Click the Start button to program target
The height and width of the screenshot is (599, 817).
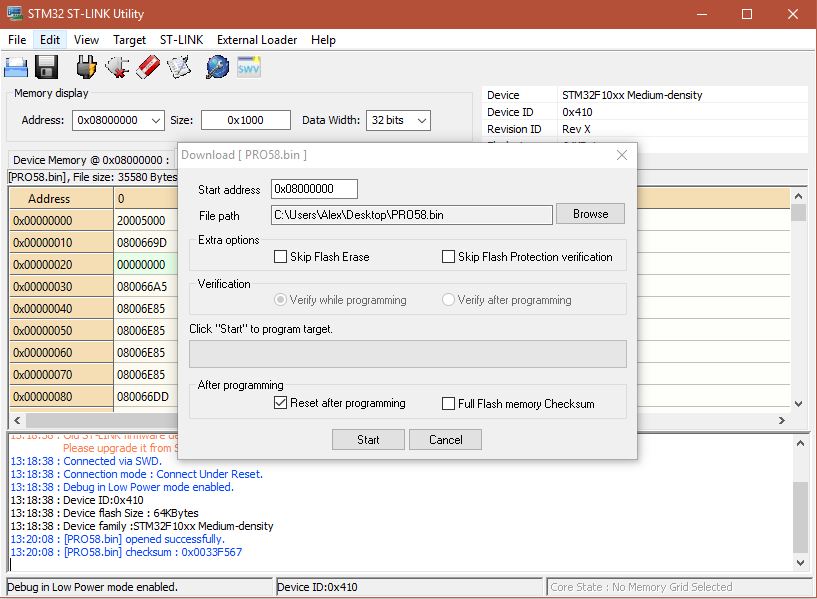pos(368,440)
